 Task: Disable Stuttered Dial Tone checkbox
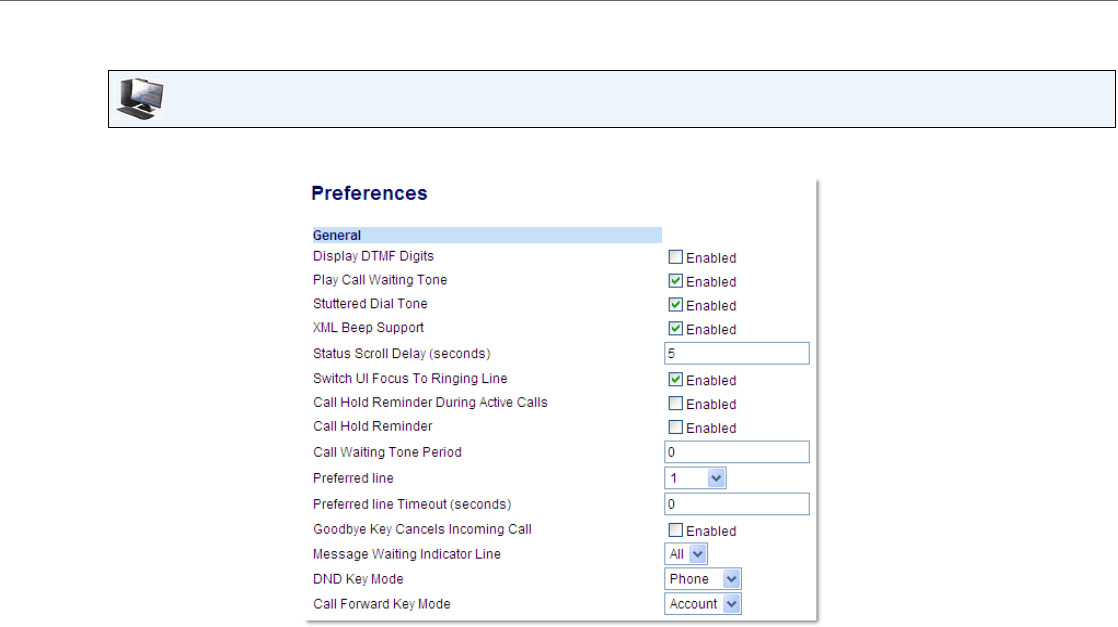675,305
